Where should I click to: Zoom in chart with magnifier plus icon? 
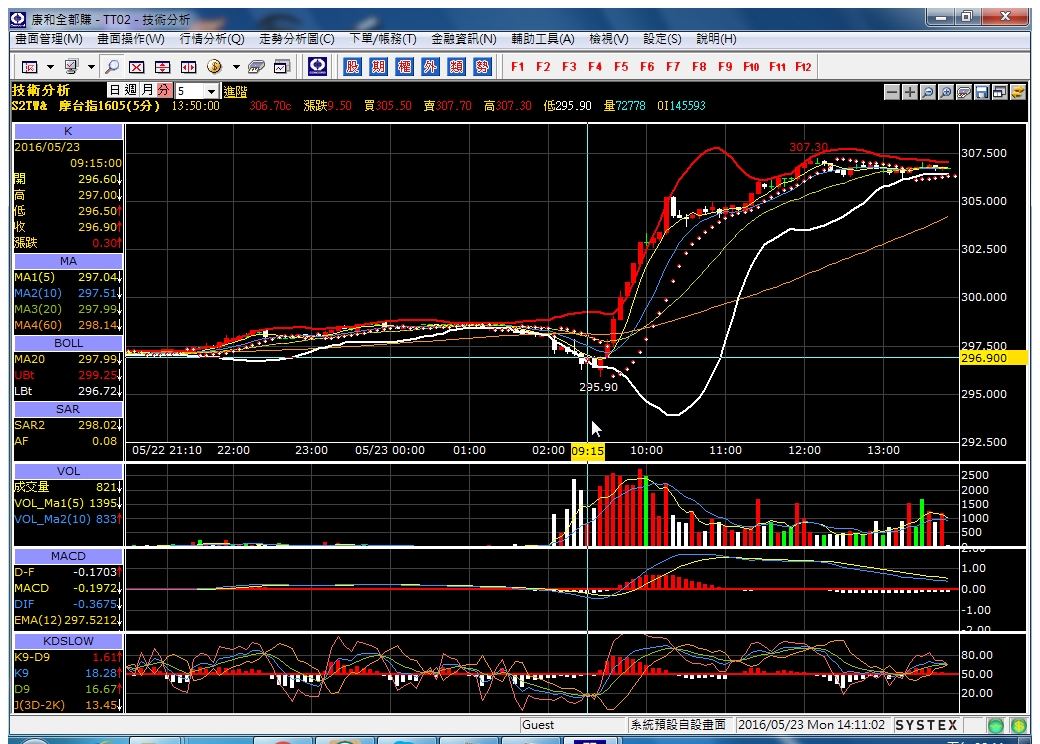(946, 92)
